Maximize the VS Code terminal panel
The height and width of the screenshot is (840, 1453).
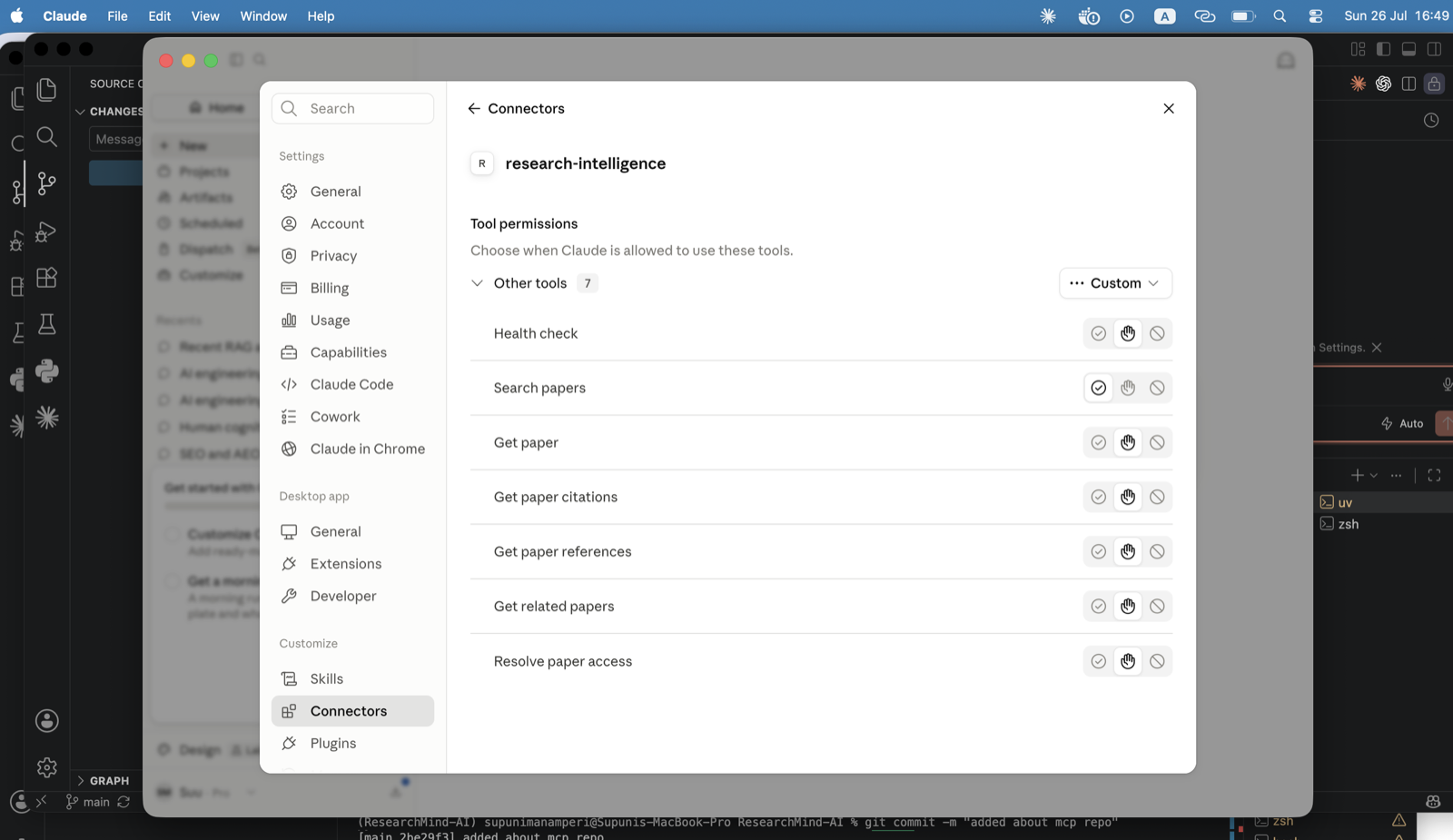(1434, 475)
